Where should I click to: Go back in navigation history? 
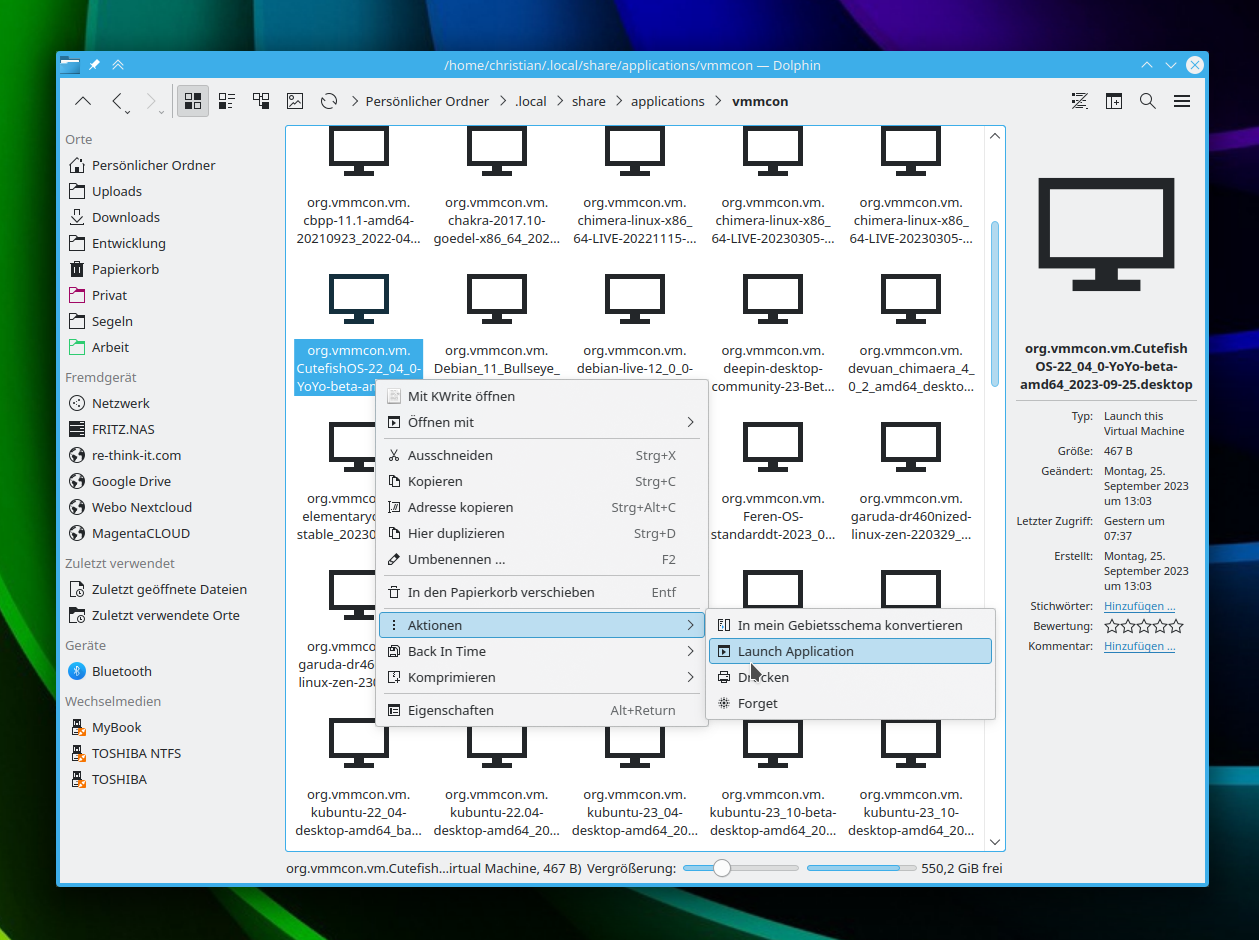[118, 101]
